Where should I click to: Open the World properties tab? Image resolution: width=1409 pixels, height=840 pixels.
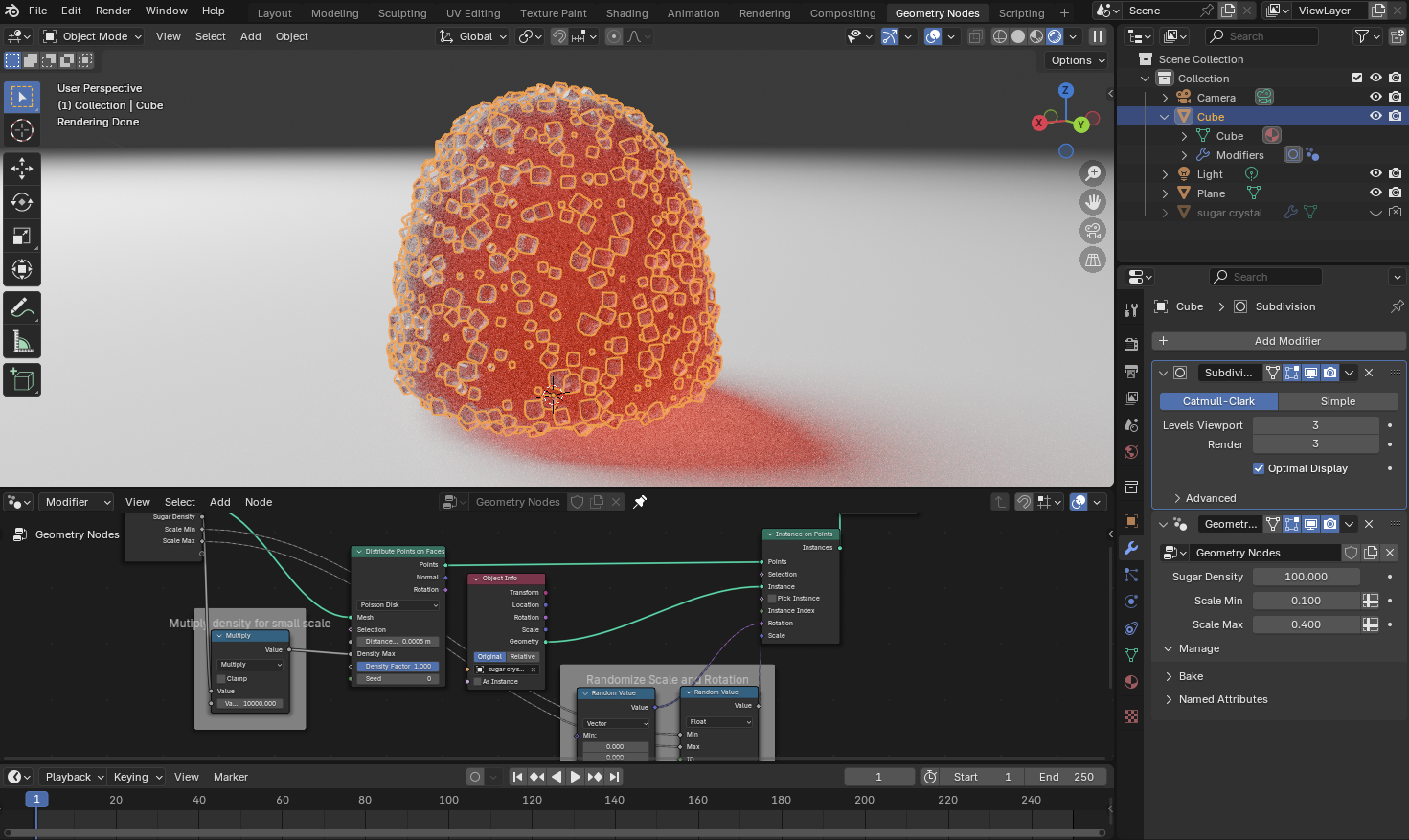tap(1131, 452)
